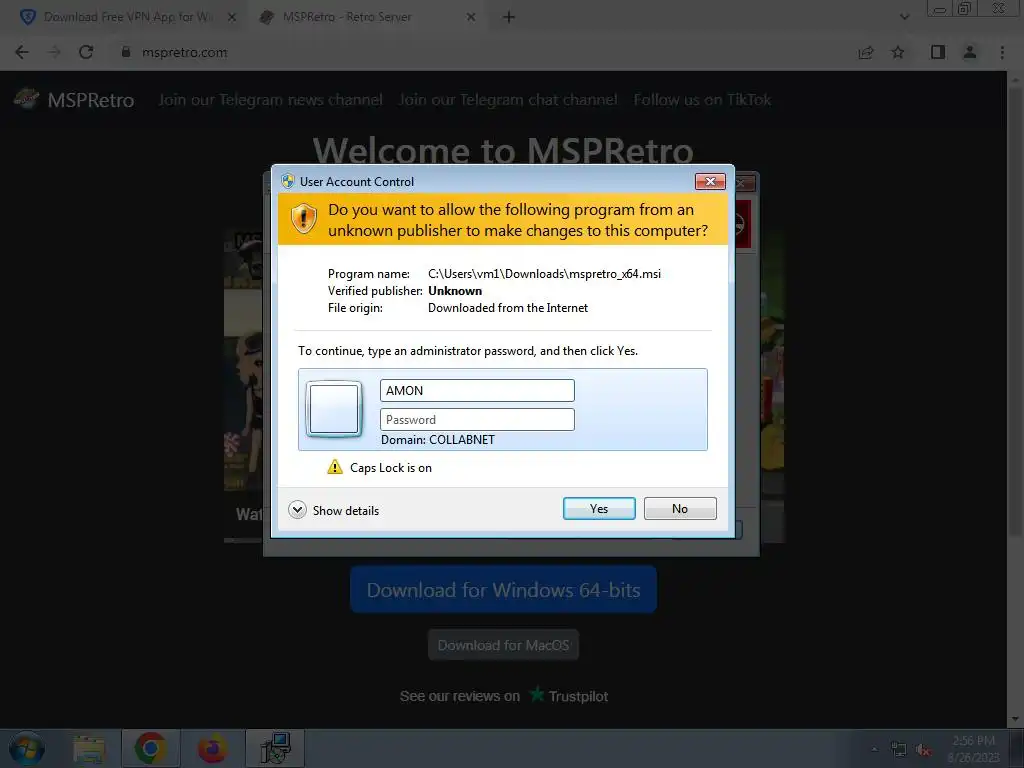
Task: Close the User Account Control dialog
Action: pos(710,182)
